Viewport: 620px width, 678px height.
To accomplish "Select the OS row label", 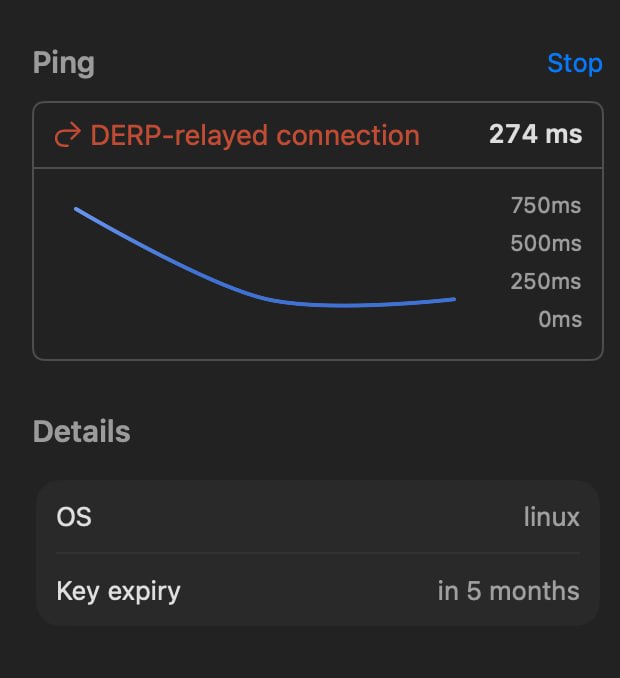I will (x=74, y=516).
